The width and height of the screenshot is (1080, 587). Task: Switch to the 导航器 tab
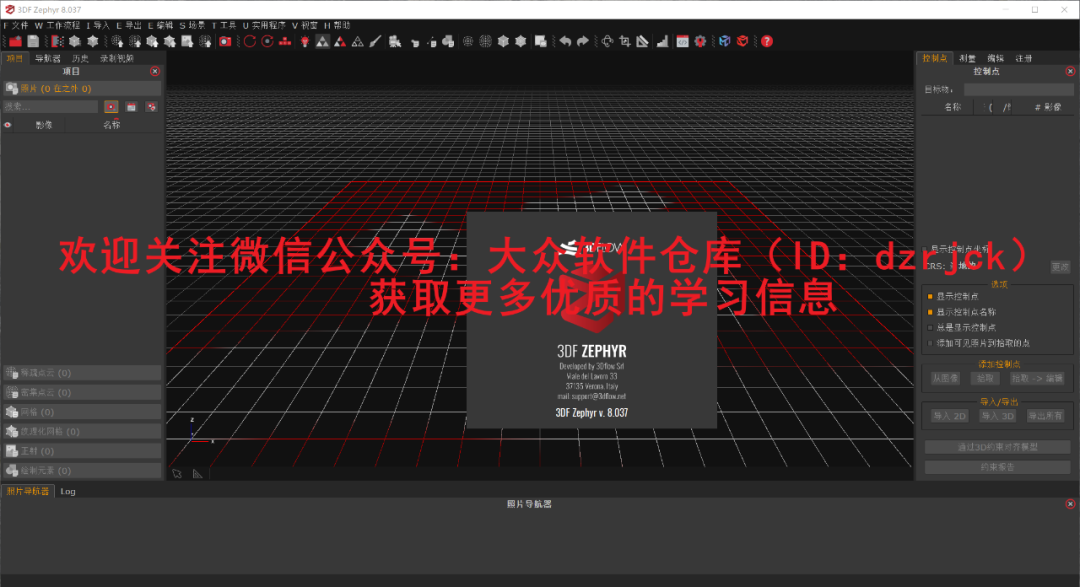pyautogui.click(x=48, y=59)
